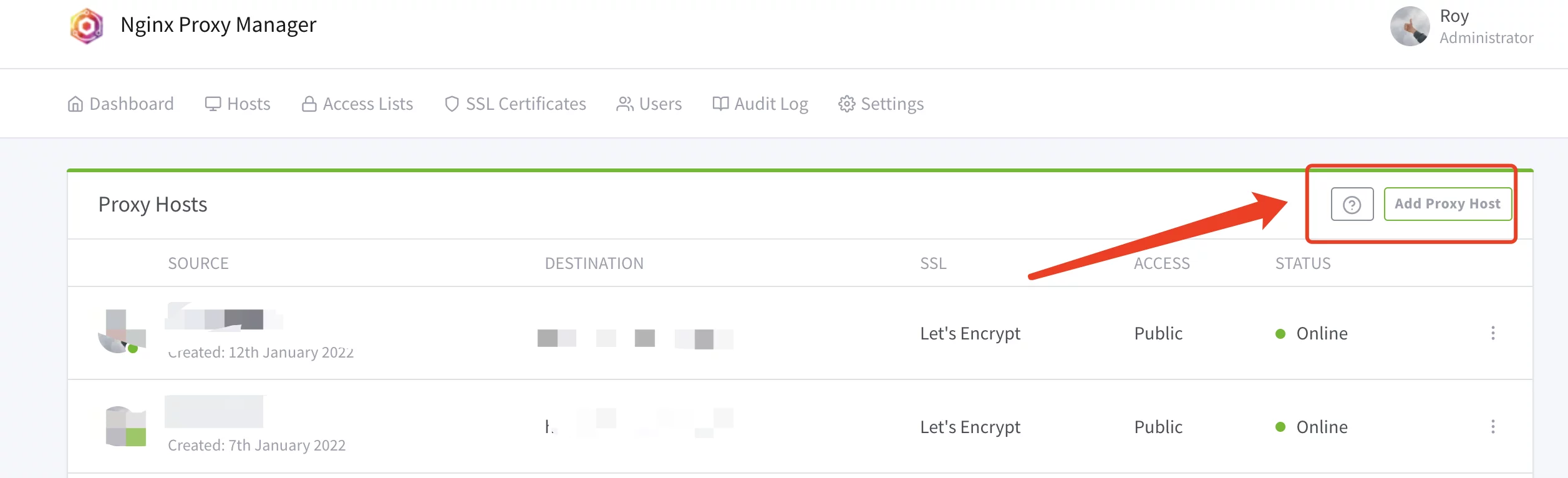Open three-dot menu for second proxy host
Image resolution: width=1568 pixels, height=478 pixels.
click(x=1493, y=427)
